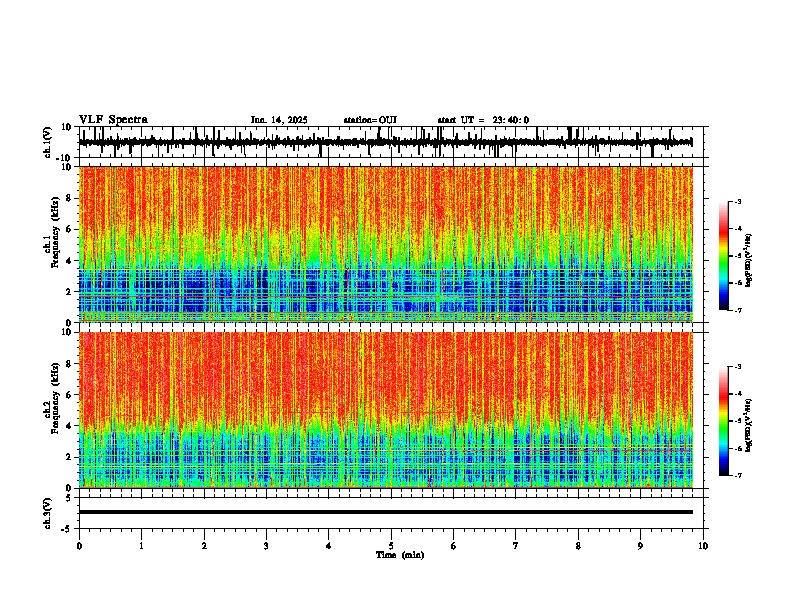Click the time axis tick label 9
Viewport: 792px width, 612px height.
(640, 546)
